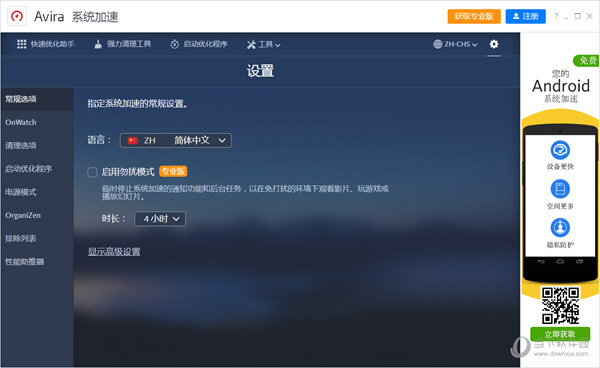Open the 语言 简体中文 dropdown

tap(176, 140)
